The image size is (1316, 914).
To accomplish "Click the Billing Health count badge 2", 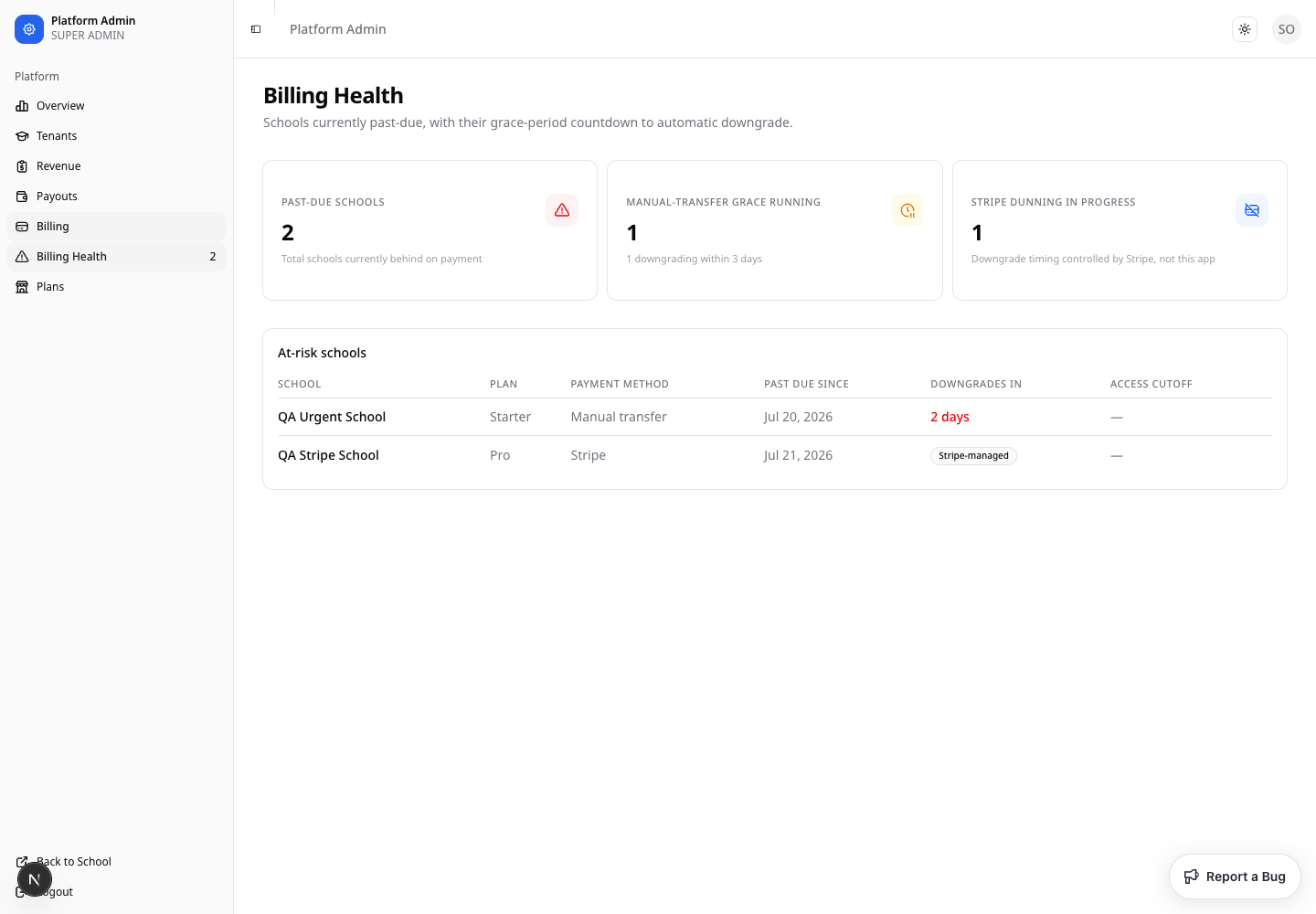I will tap(213, 257).
